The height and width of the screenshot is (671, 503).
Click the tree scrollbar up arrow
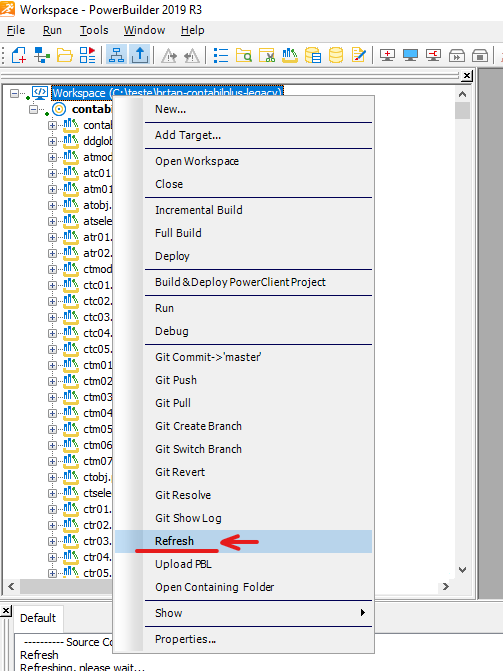(462, 94)
